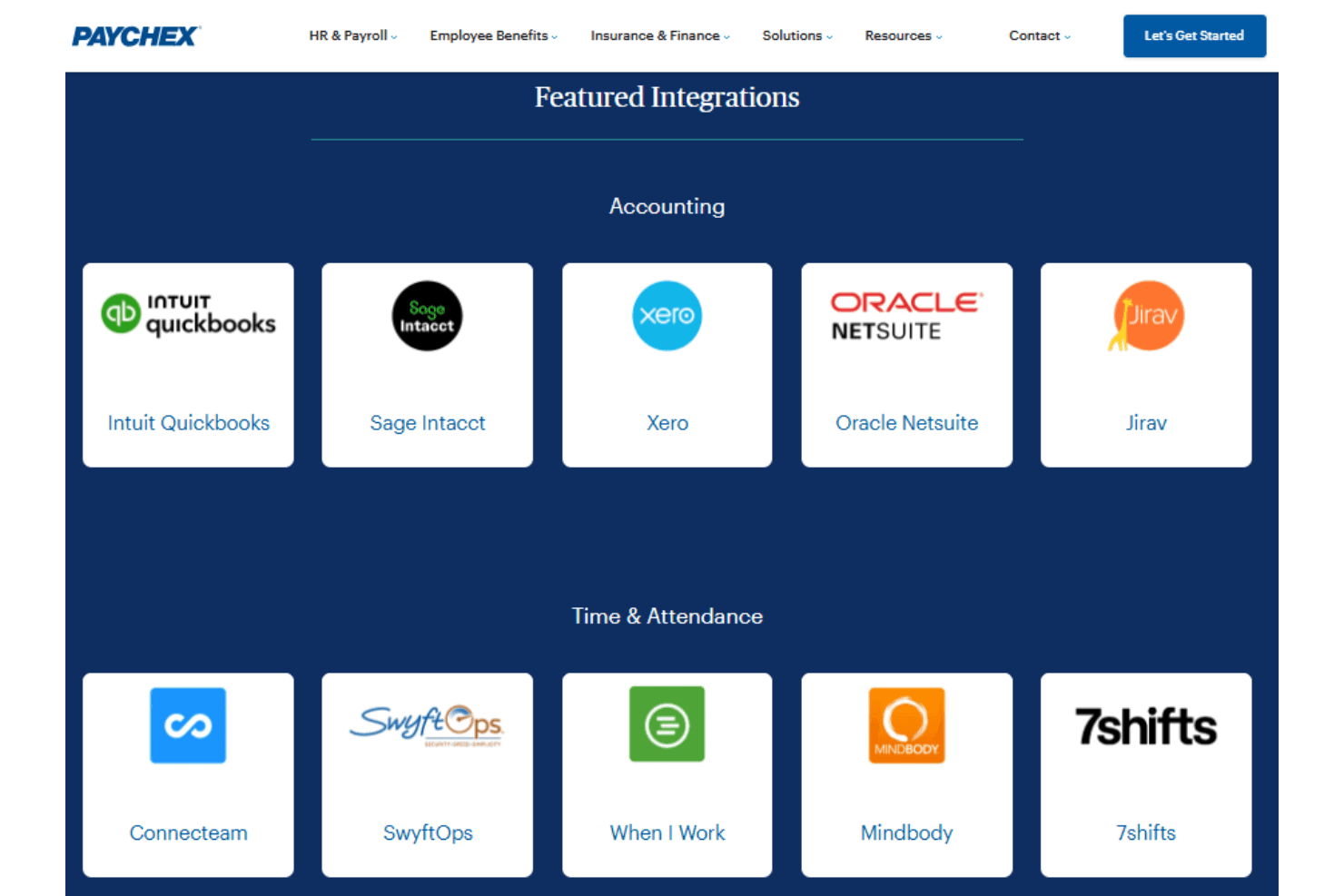Viewport: 1344px width, 896px height.
Task: Open the Contact dropdown
Action: (1040, 36)
